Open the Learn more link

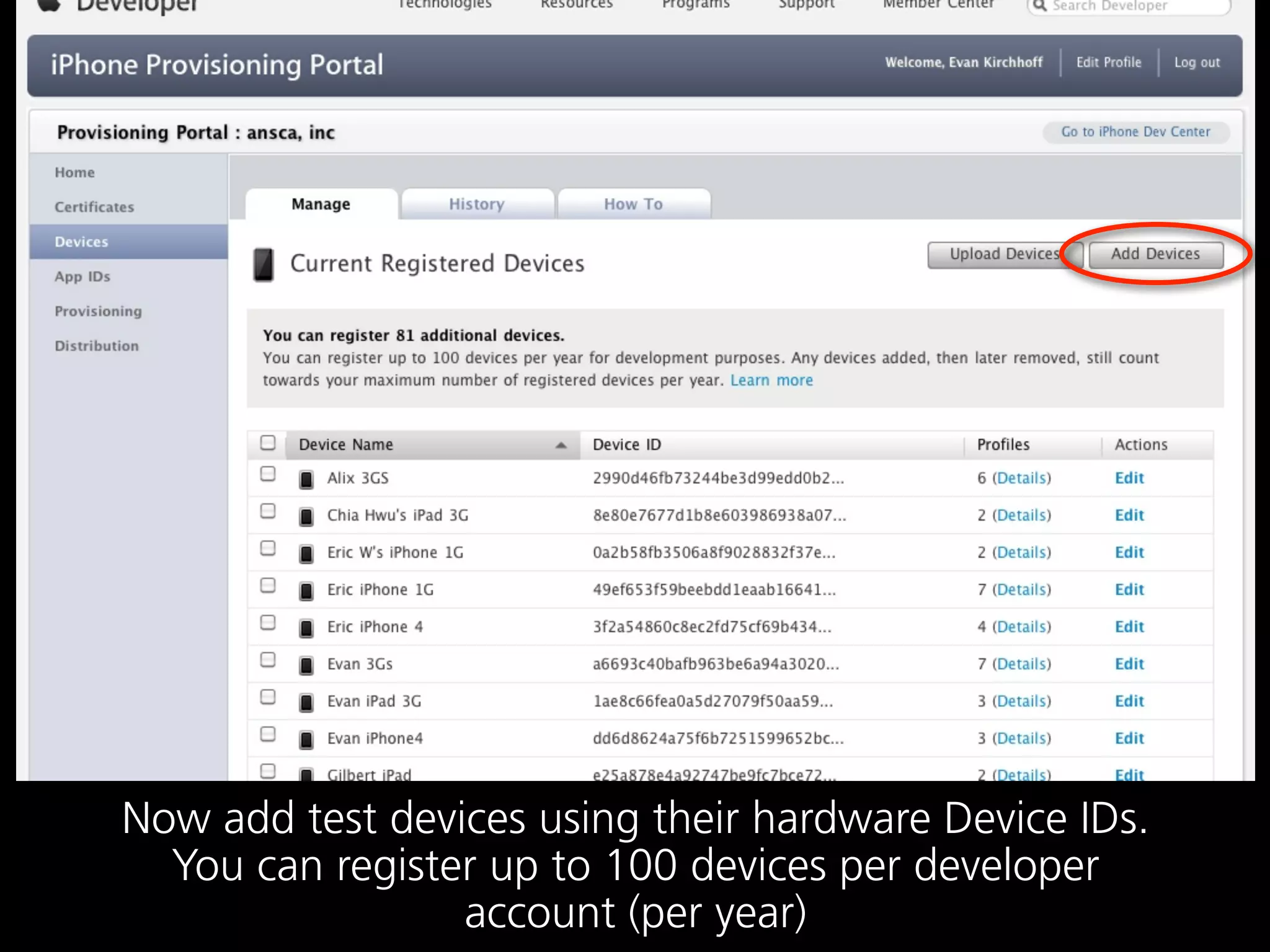click(771, 381)
